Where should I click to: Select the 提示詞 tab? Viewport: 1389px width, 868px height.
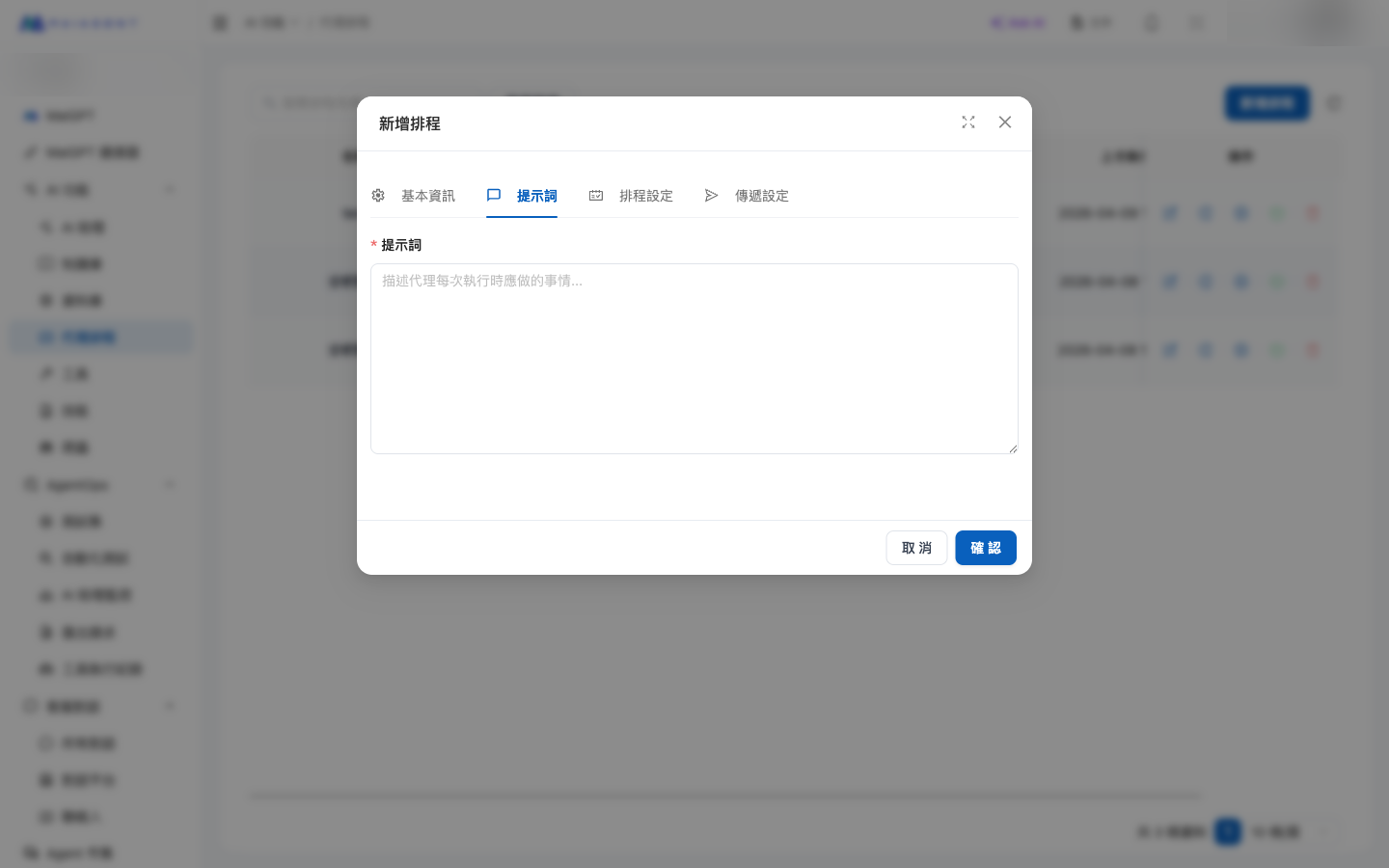point(522,196)
